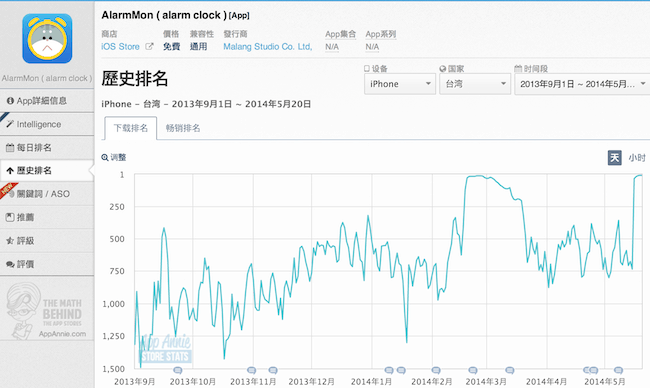
Task: Click the AlarmMon alarm clock app icon
Action: pyautogui.click(x=47, y=39)
